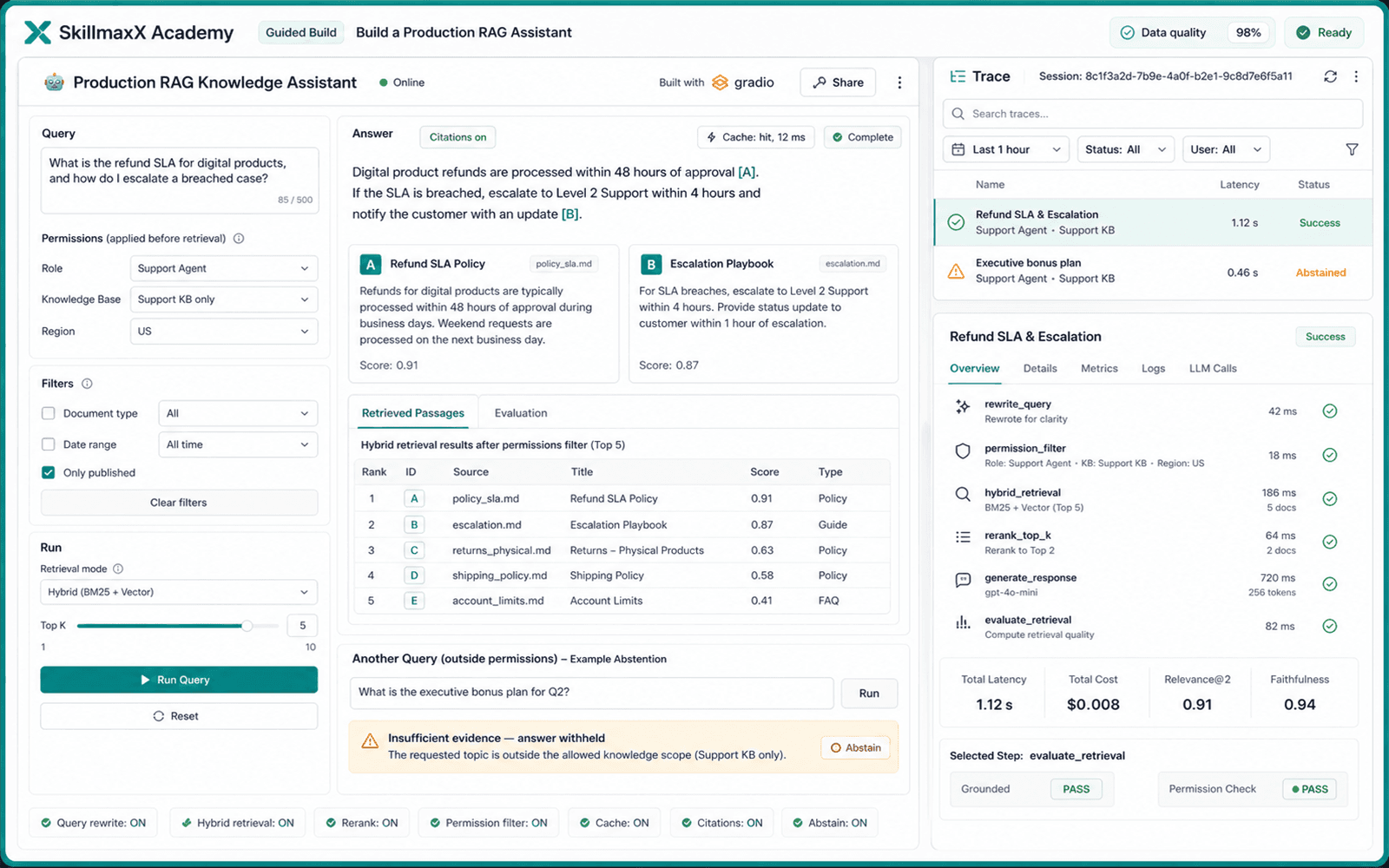Open the Document type All dropdown

point(238,413)
